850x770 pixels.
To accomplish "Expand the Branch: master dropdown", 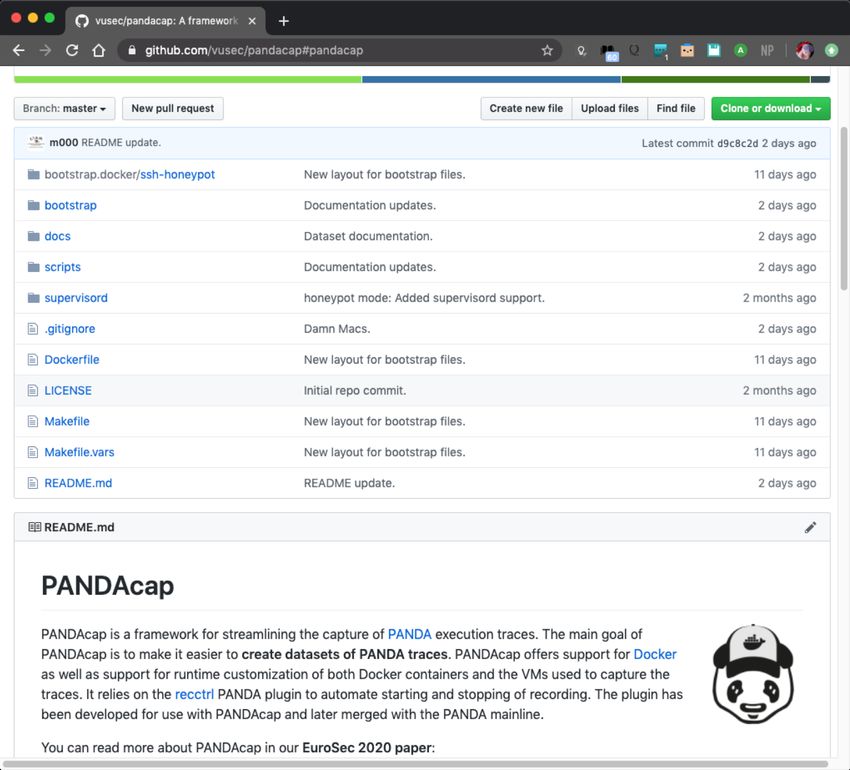I will tap(64, 108).
